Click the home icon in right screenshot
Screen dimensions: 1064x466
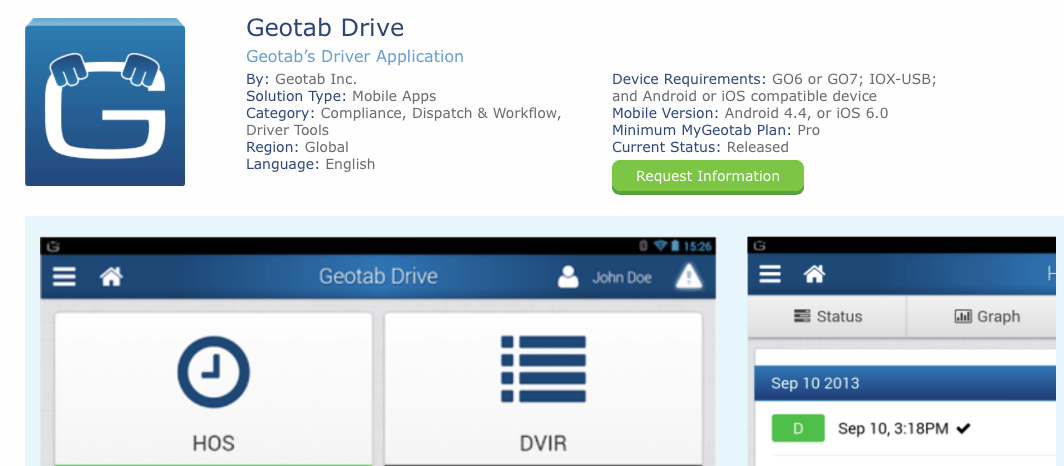pyautogui.click(x=815, y=274)
